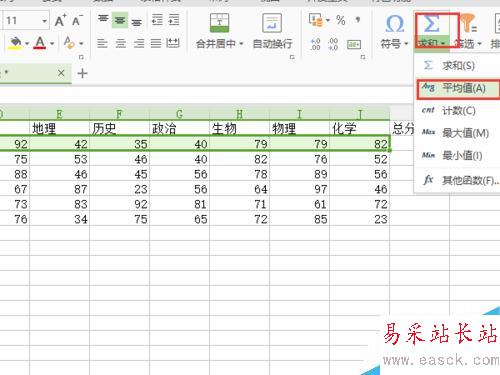This screenshot has width=500, height=375.
Task: Center text horizontally
Action: click(120, 43)
